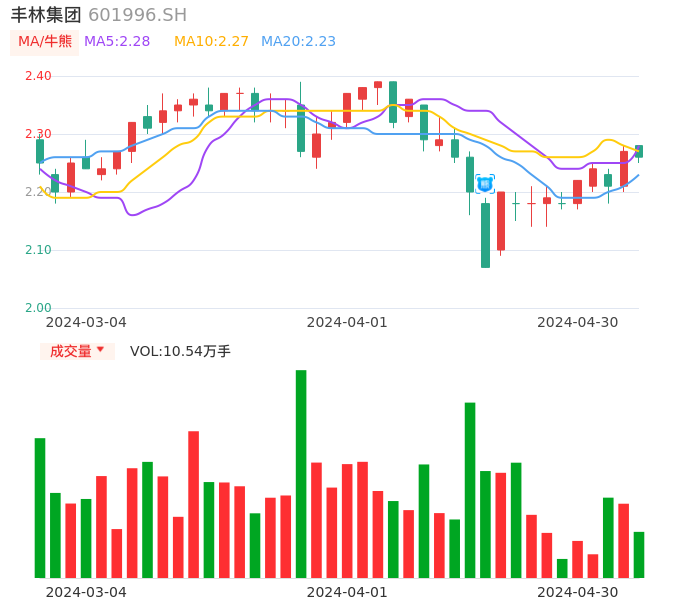Click the blue bear marker icon on the chart
Image resolution: width=686 pixels, height=606 pixels.
tap(485, 184)
